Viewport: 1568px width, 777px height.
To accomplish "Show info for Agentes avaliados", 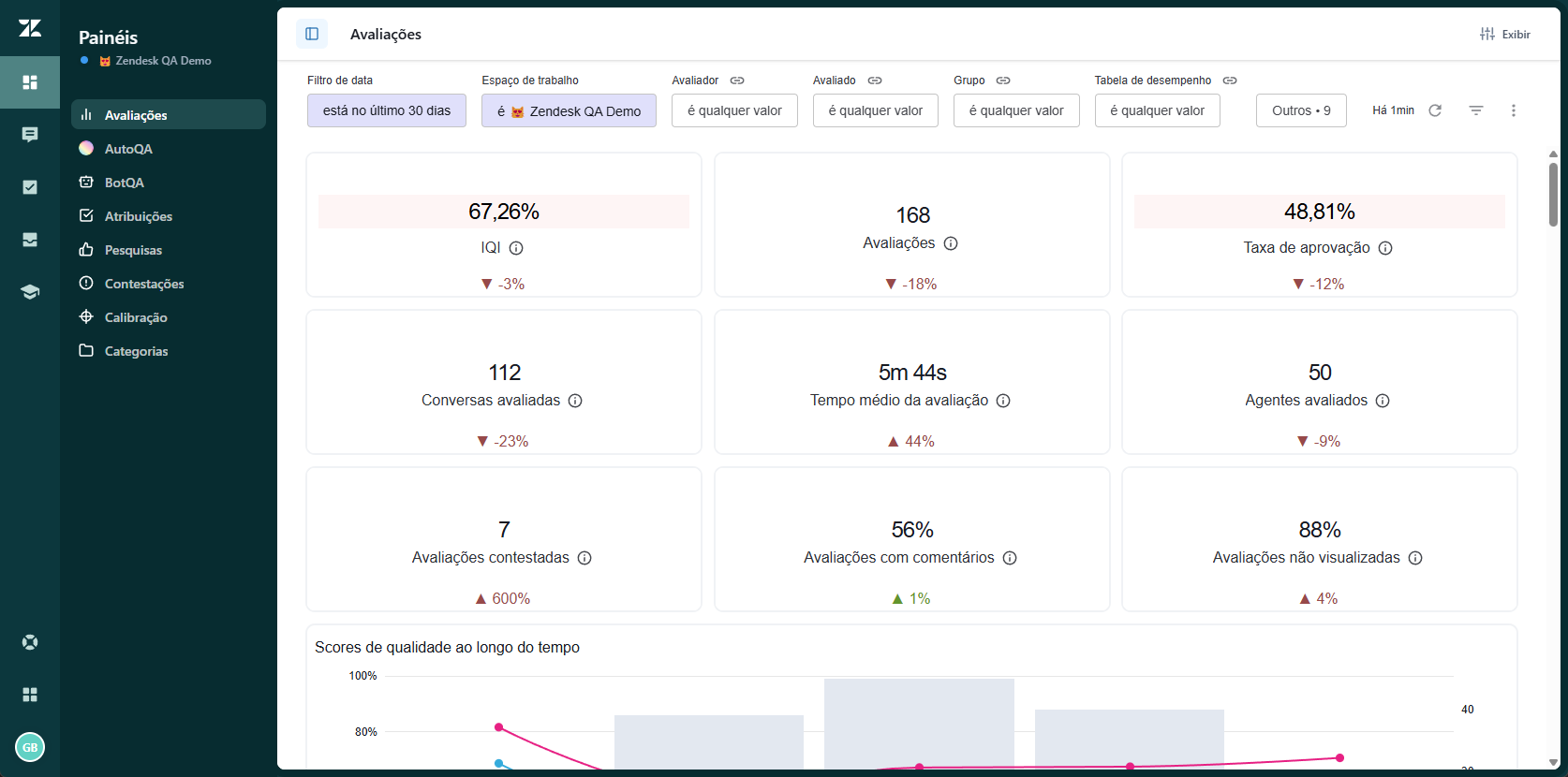I will coord(1383,401).
